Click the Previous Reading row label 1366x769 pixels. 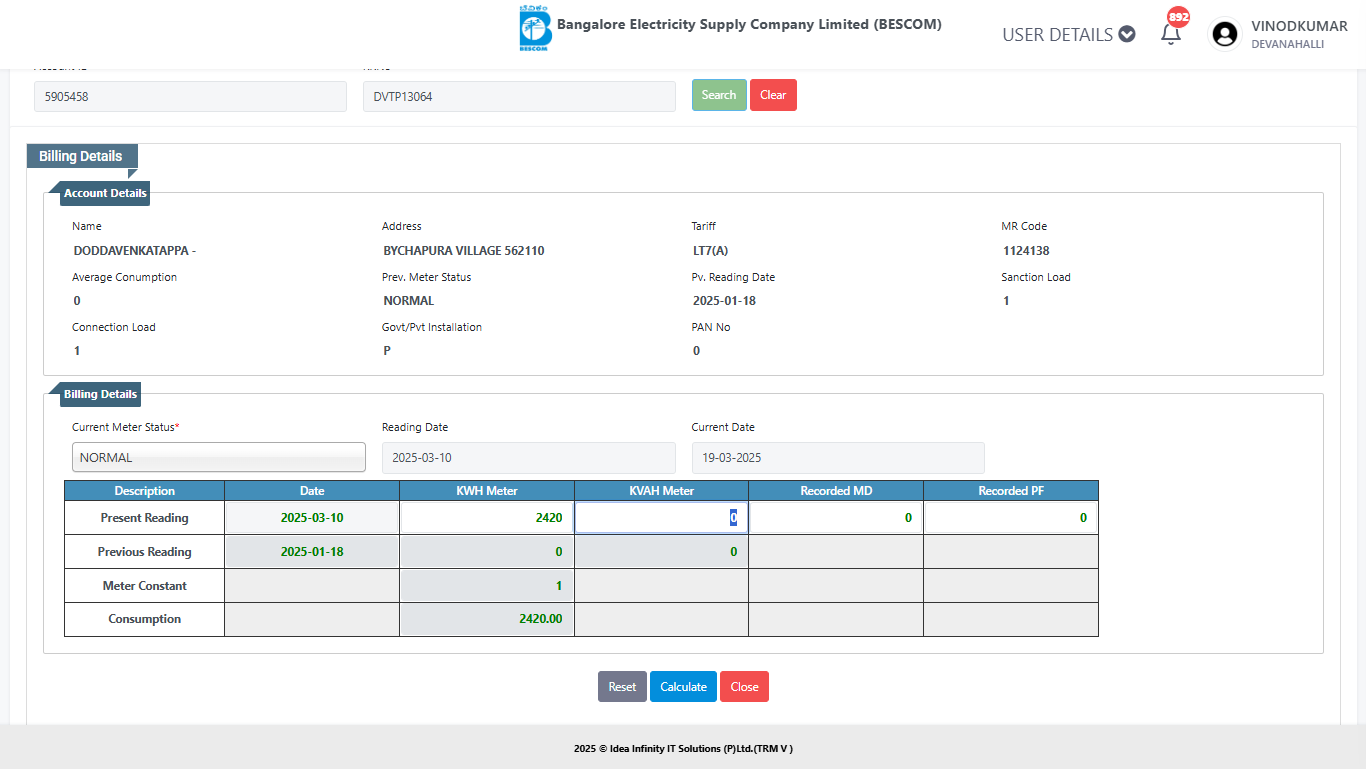pyautogui.click(x=145, y=552)
